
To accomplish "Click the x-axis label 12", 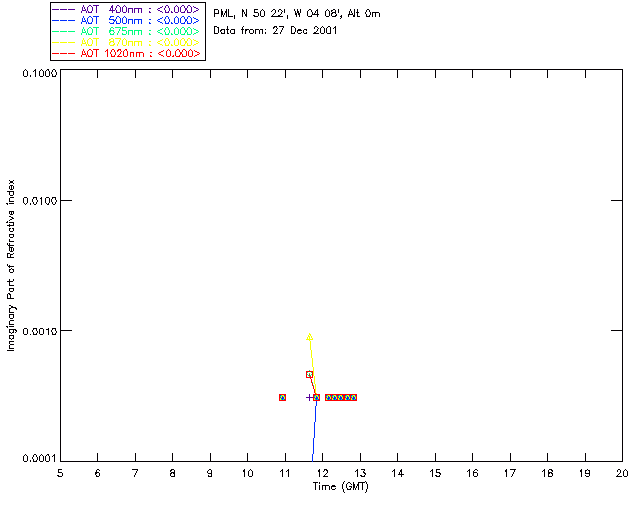I will click(x=322, y=473).
